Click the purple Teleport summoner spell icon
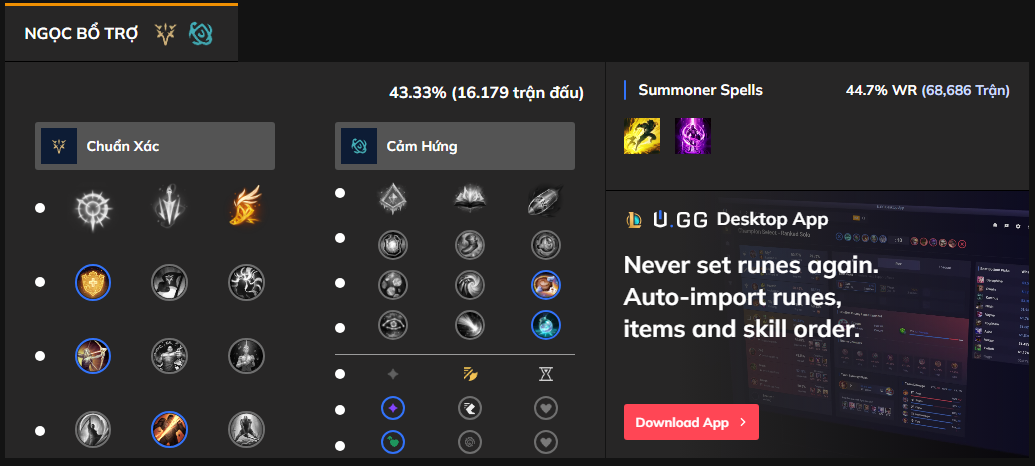The image size is (1035, 466). click(692, 136)
